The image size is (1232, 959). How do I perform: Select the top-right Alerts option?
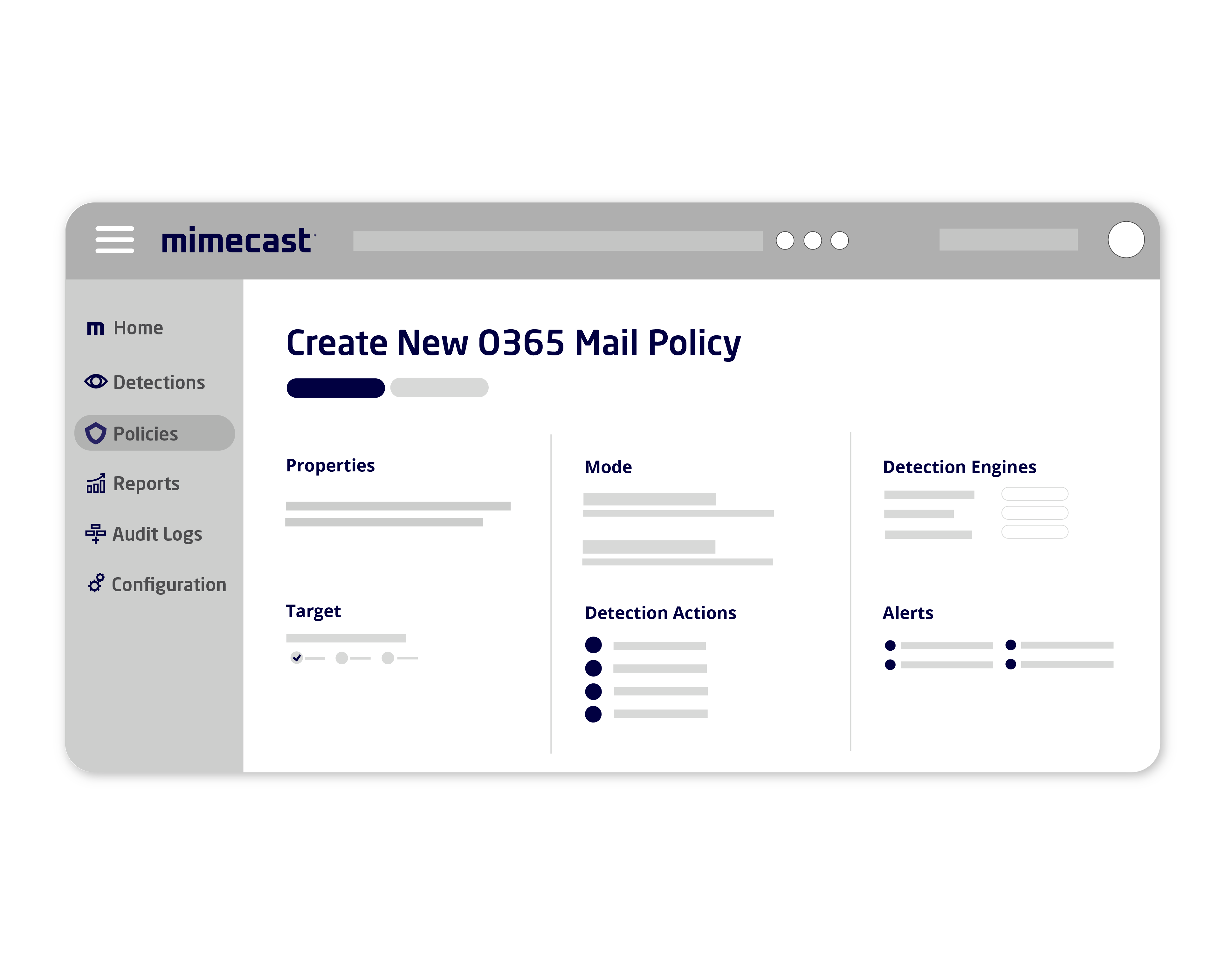coord(1011,645)
